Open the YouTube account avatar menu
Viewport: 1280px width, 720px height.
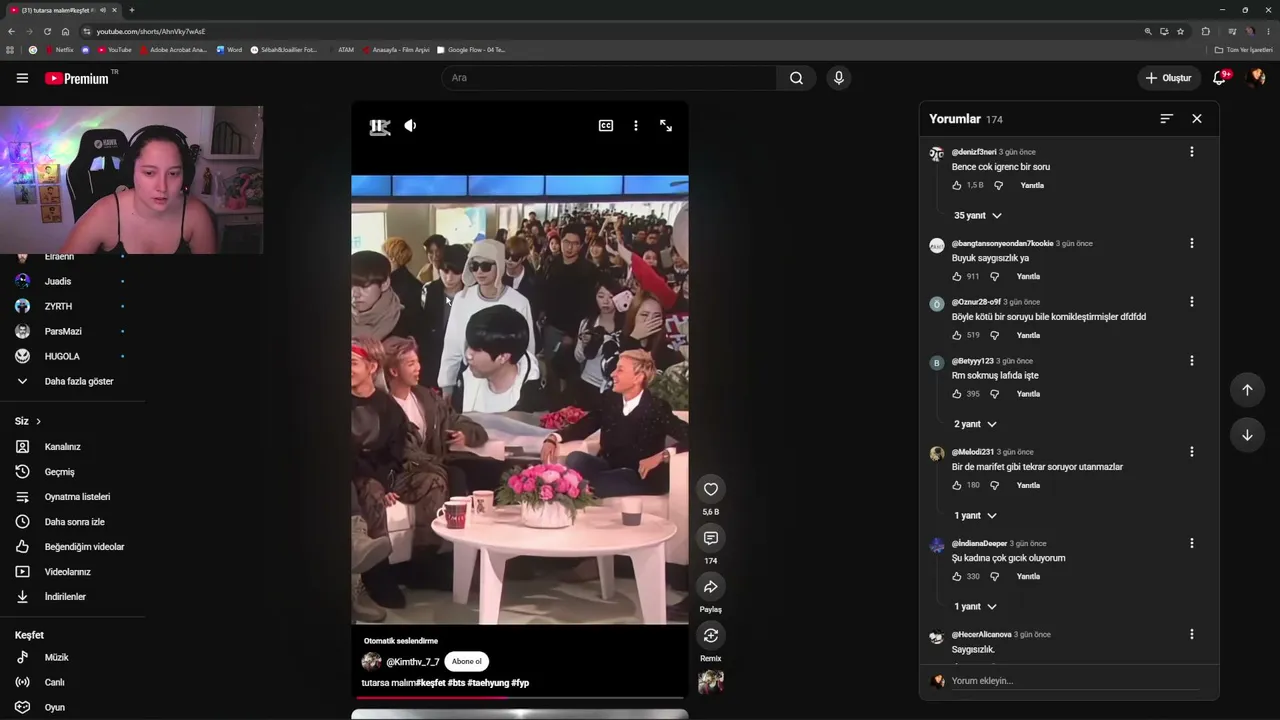tap(1256, 78)
